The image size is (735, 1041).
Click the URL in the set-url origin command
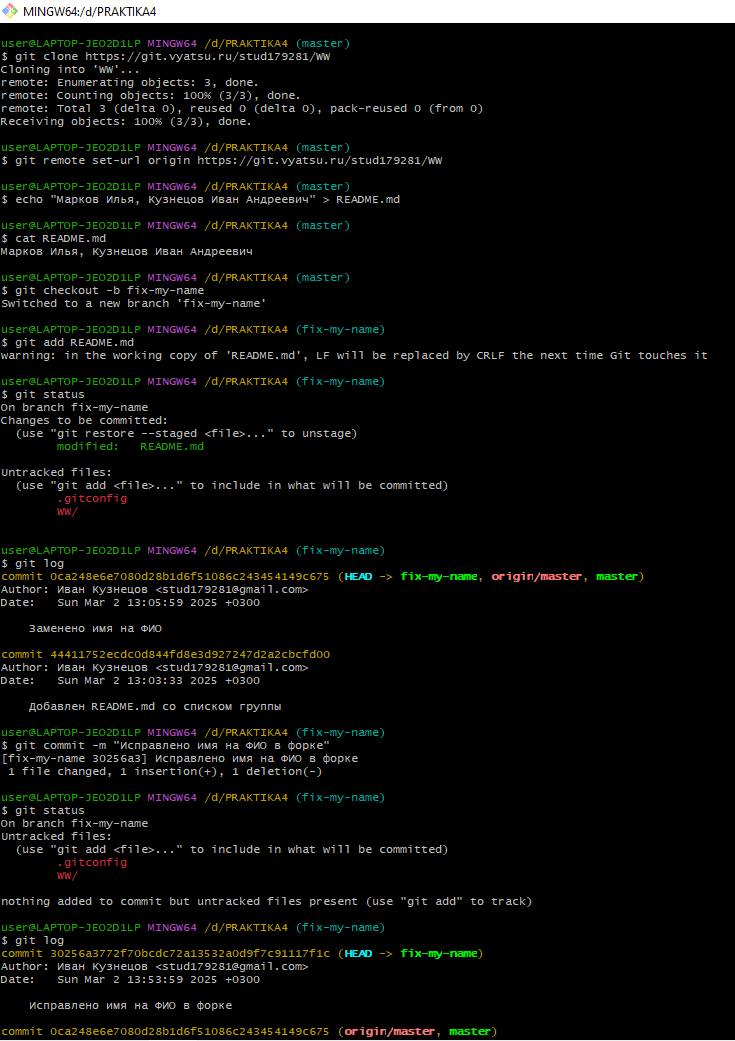[x=320, y=161]
